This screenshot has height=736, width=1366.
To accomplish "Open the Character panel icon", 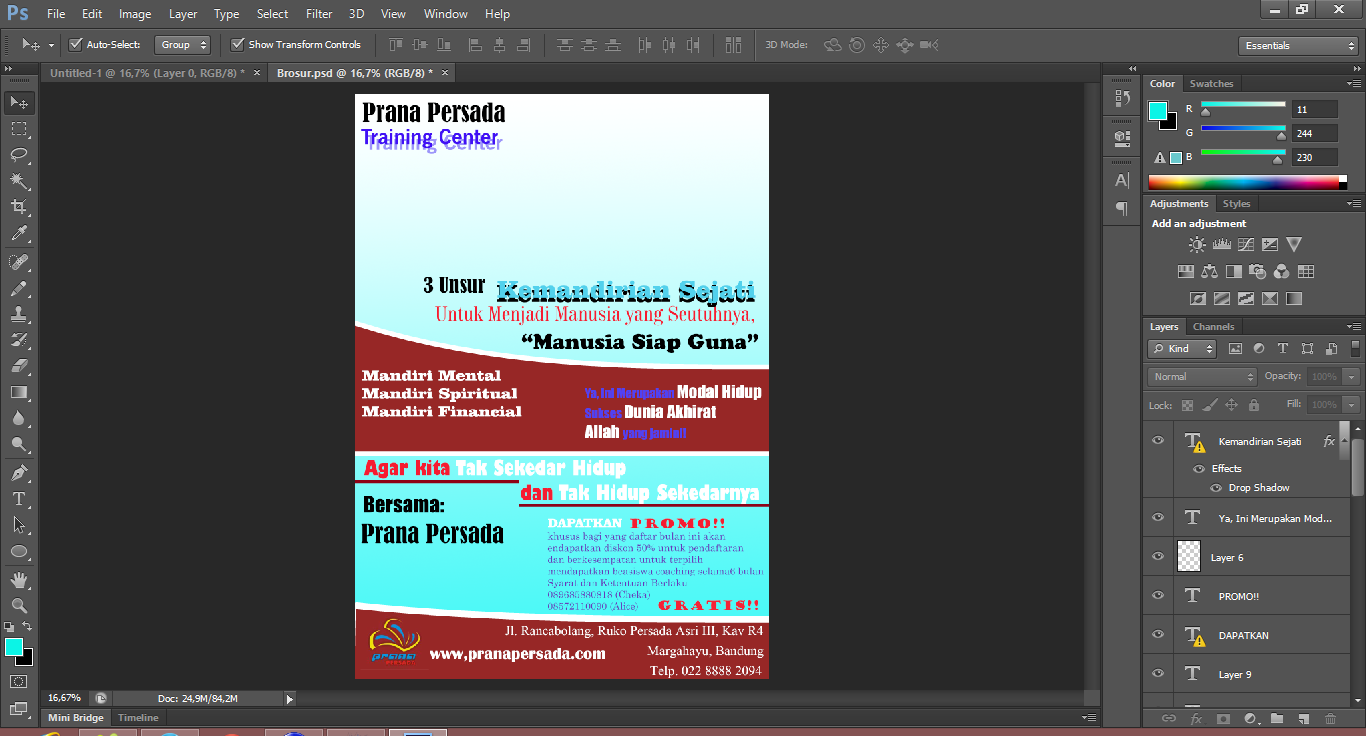I will tap(1122, 180).
